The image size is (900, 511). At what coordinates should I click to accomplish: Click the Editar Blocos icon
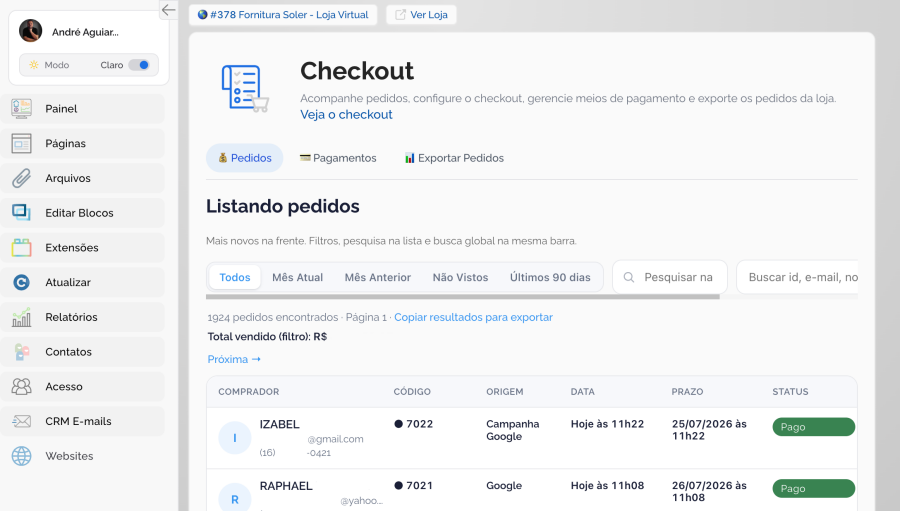point(21,213)
